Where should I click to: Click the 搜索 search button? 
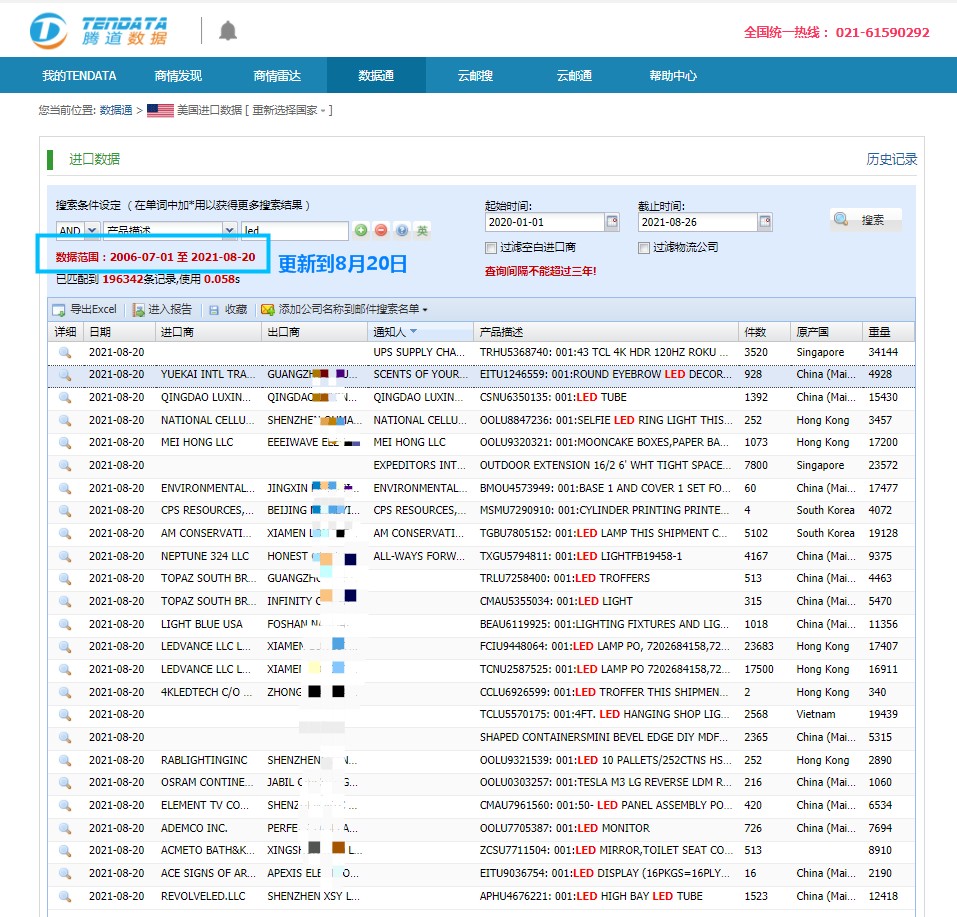tap(865, 220)
